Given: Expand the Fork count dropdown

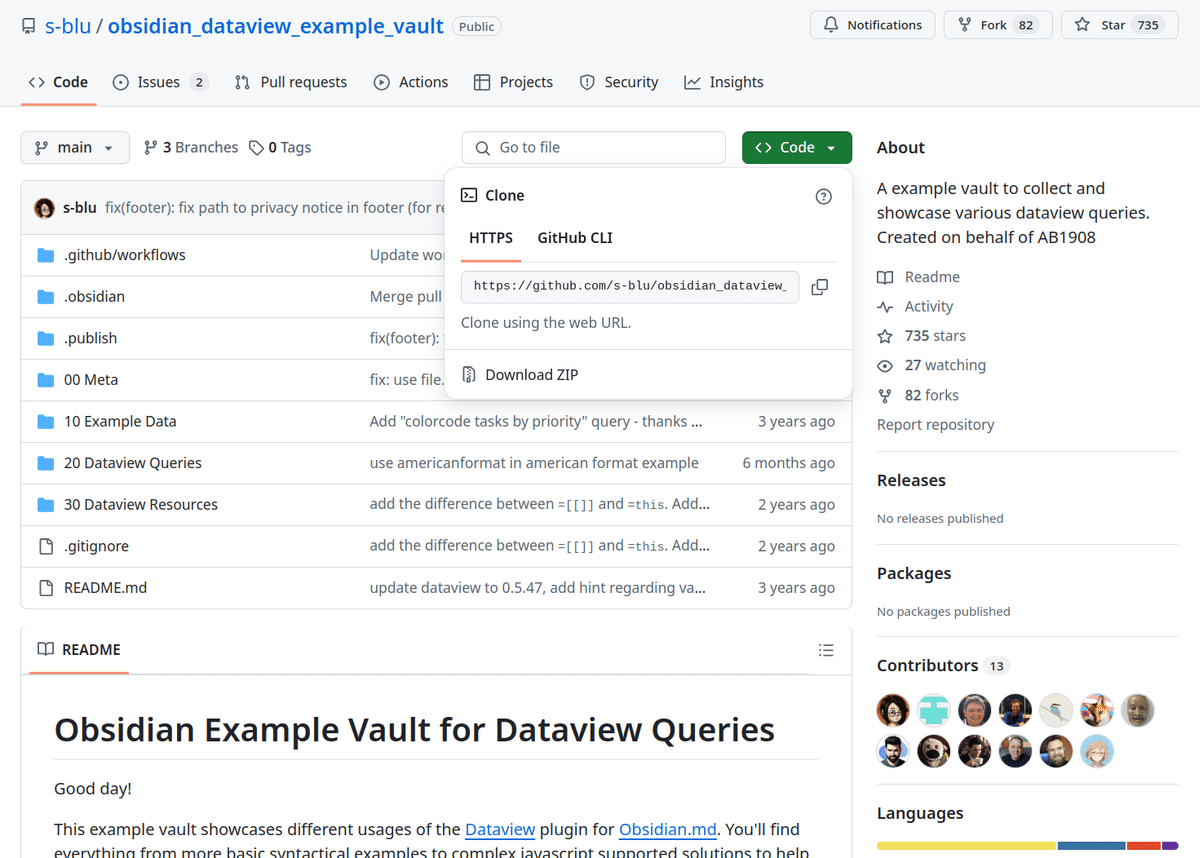Looking at the screenshot, I should 1033,25.
